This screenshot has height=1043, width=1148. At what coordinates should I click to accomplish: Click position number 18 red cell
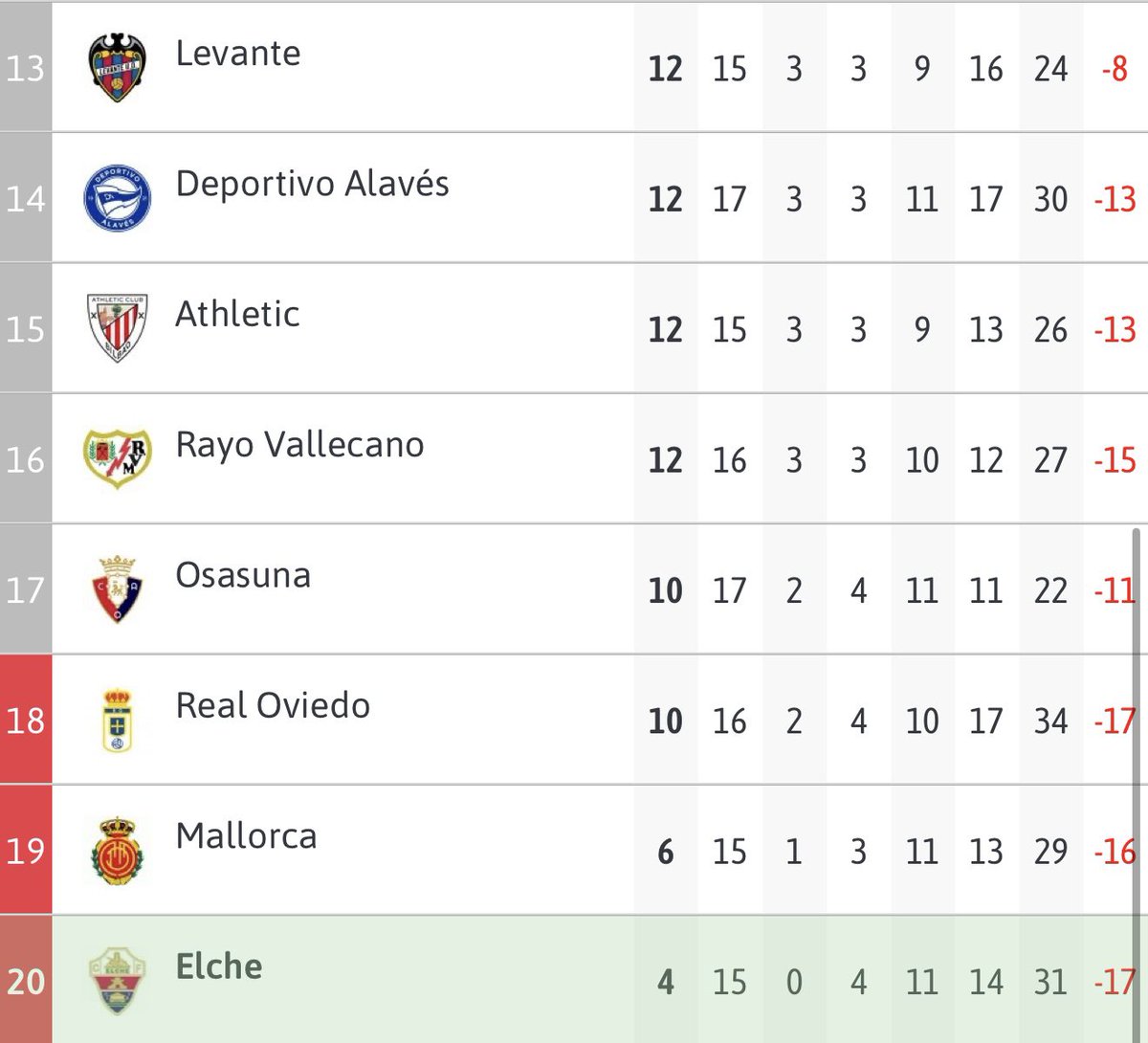[x=26, y=720]
